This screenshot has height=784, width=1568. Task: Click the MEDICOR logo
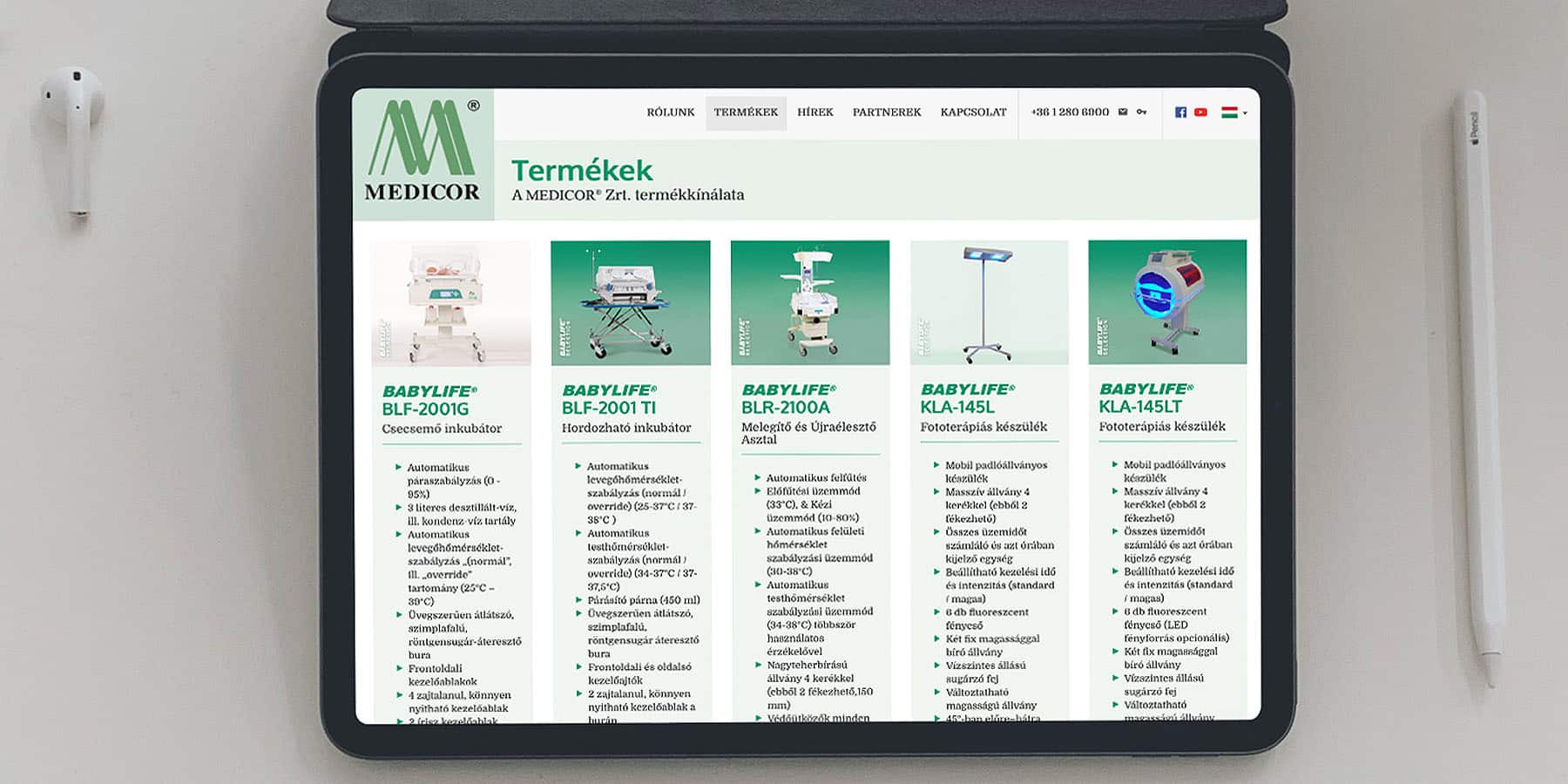point(422,152)
